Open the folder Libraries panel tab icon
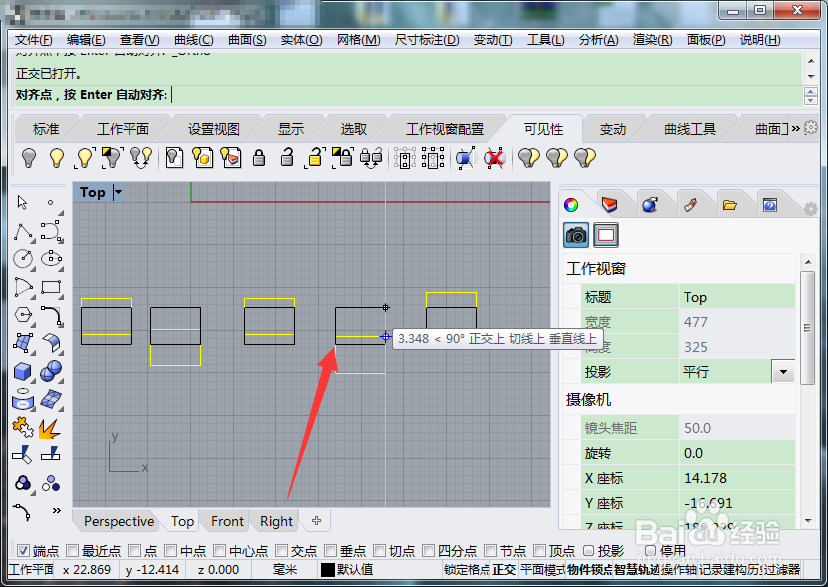The height and width of the screenshot is (587, 828). [x=730, y=205]
